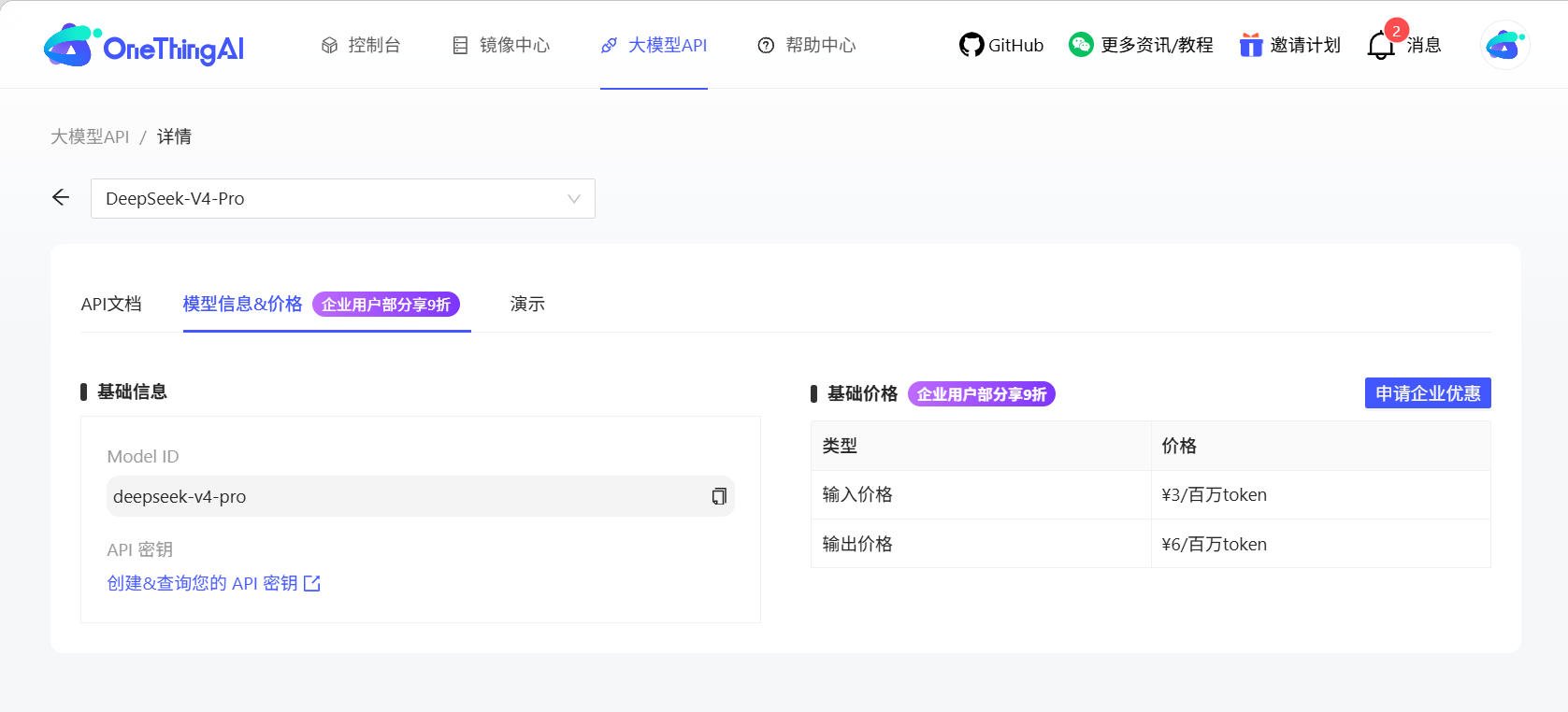
Task: Click the 基础信息 section heading
Action: click(x=132, y=392)
